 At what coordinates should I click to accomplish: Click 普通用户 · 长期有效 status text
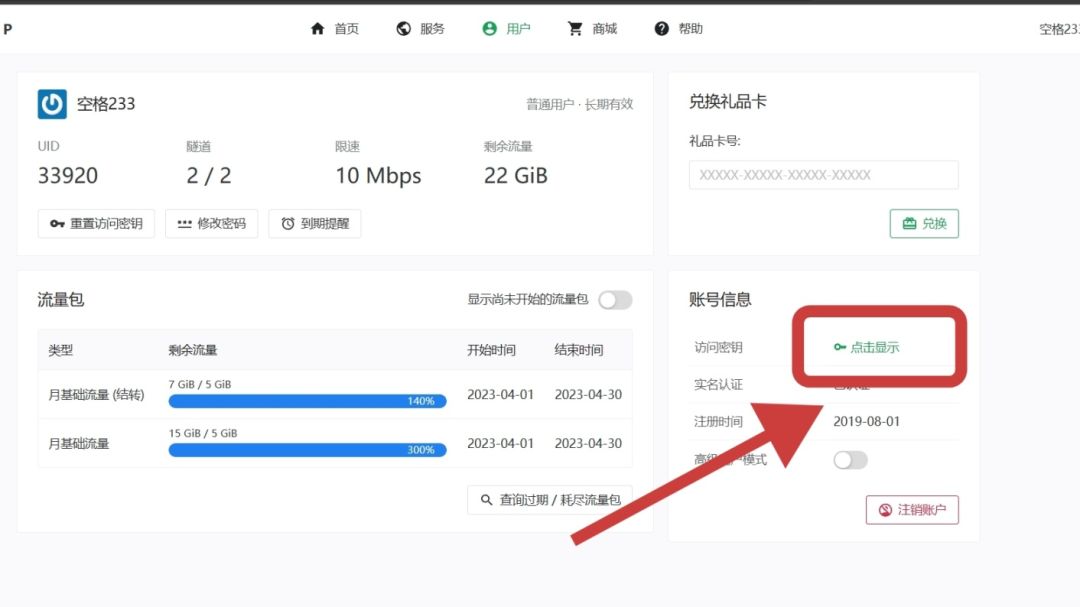tap(580, 105)
